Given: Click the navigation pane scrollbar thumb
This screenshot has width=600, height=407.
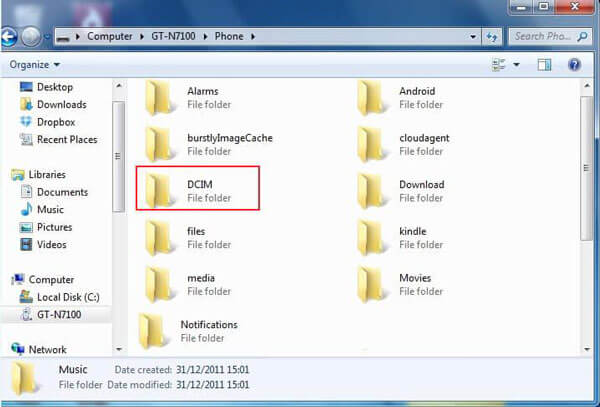Looking at the screenshot, I should (x=118, y=156).
